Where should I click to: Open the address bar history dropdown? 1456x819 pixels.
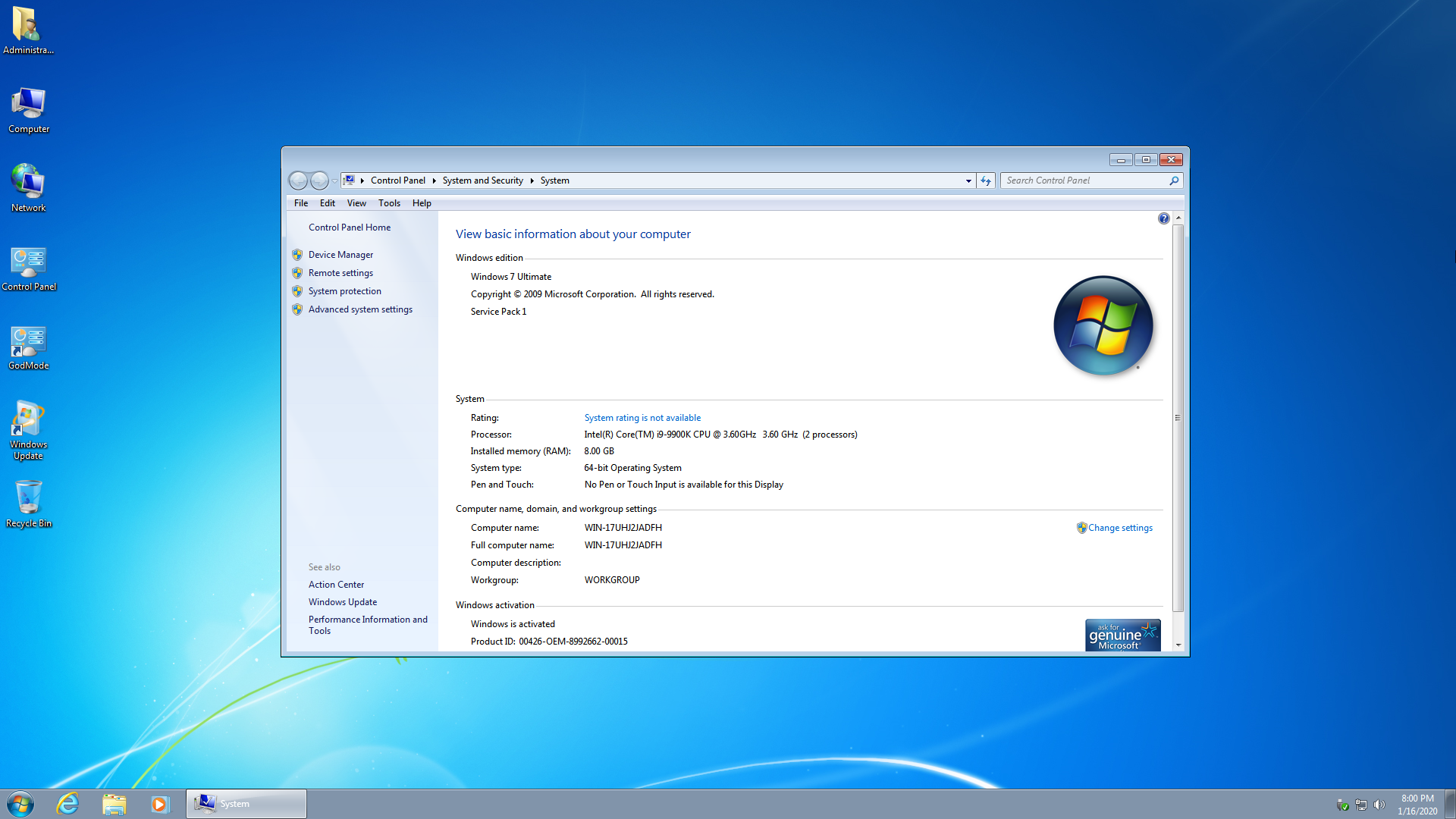coord(968,180)
